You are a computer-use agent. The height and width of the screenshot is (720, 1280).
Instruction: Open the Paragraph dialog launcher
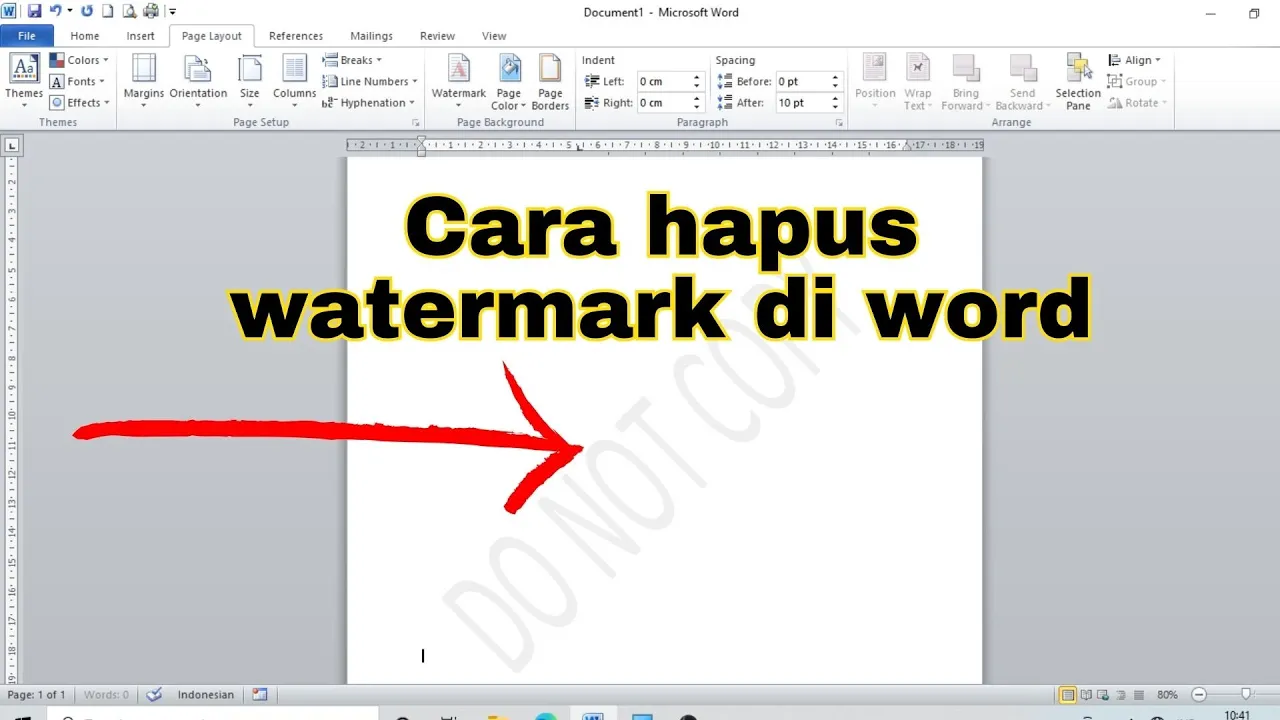click(x=839, y=122)
